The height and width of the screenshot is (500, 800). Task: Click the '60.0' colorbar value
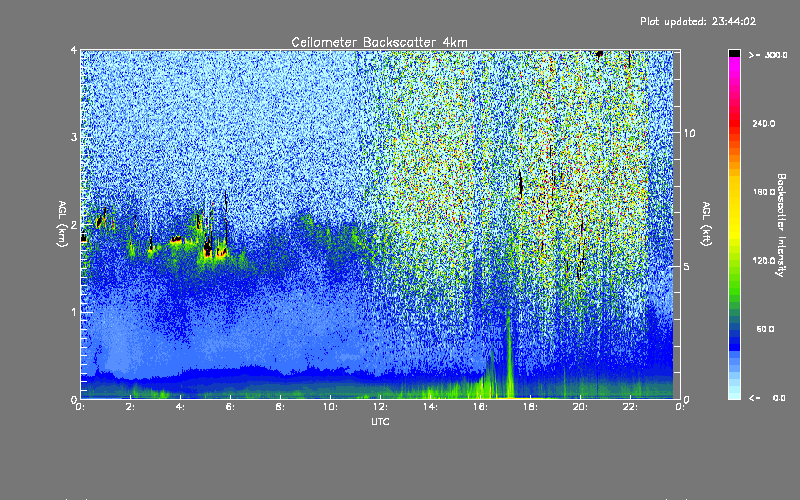765,329
